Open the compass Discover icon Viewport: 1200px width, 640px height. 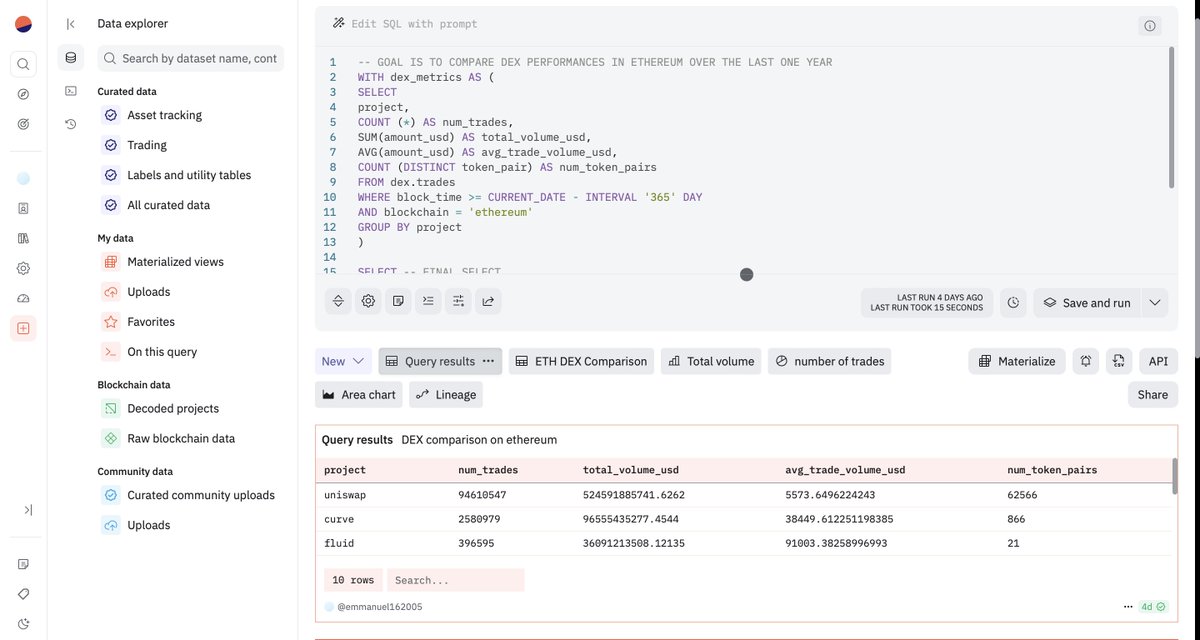click(24, 94)
